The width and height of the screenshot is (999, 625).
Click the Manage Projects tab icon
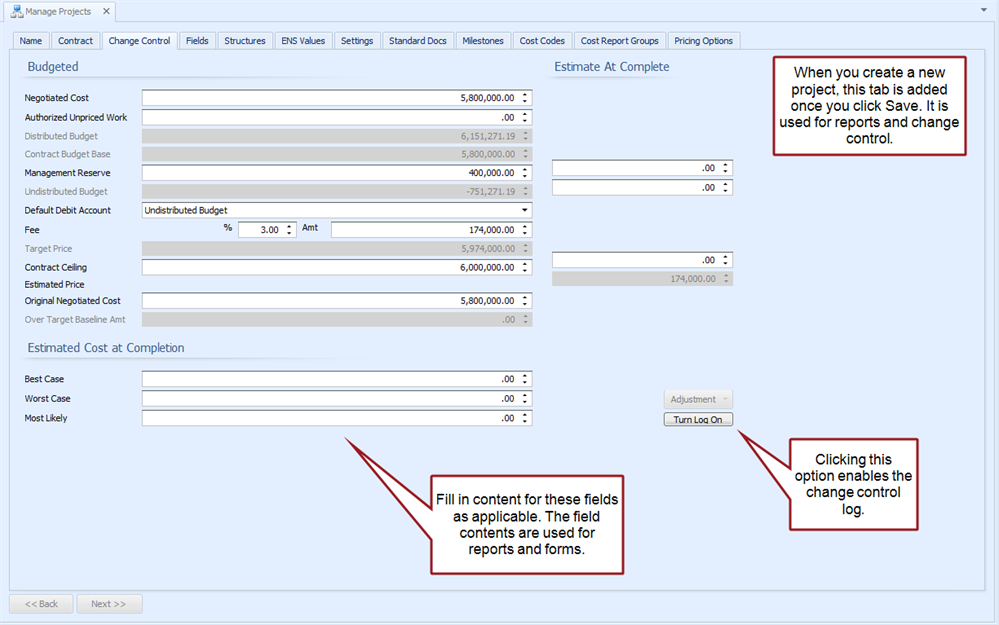16,12
